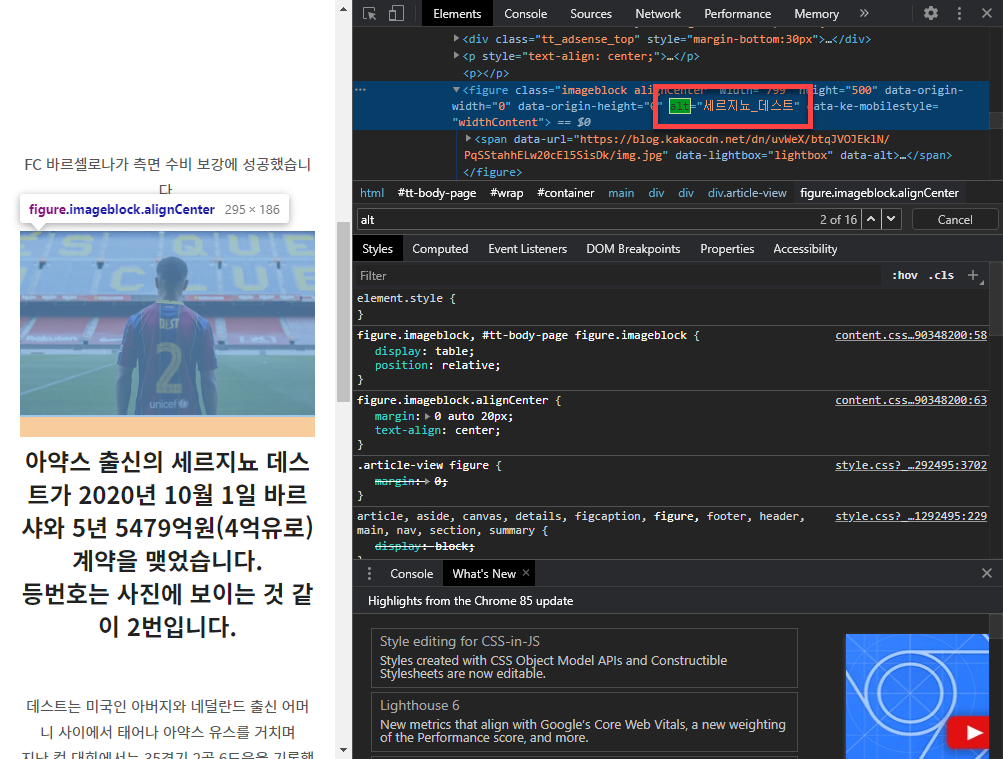
Task: Open the Style editing for CSS-in-JS card
Action: pos(584,657)
